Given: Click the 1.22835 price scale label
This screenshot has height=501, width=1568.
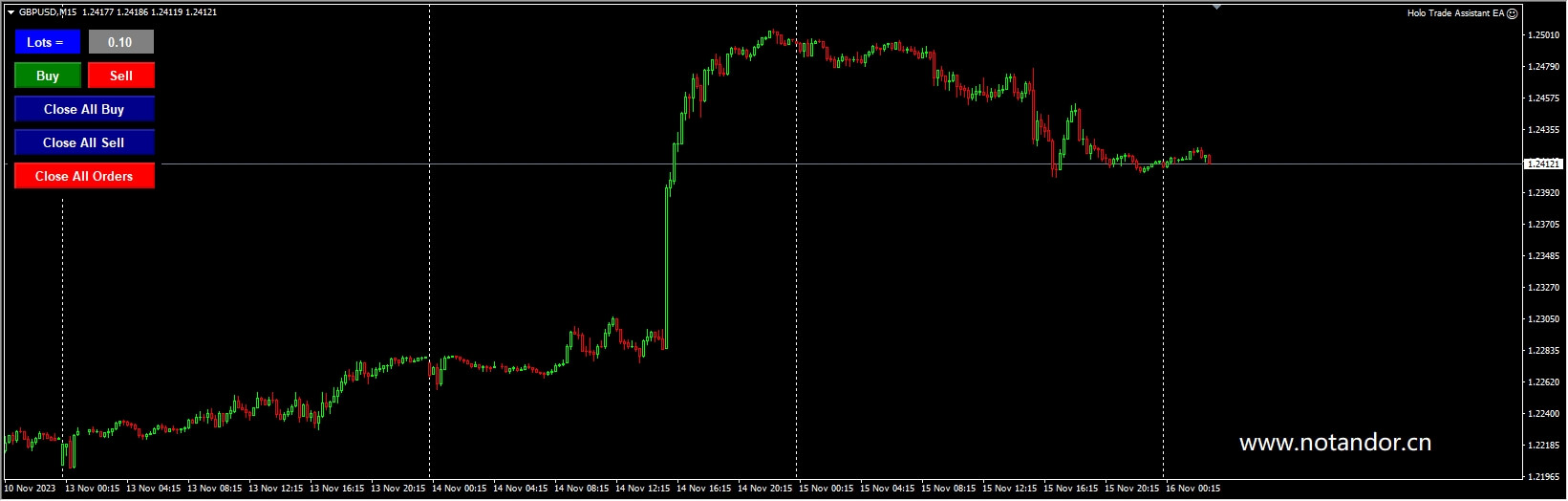Looking at the screenshot, I should (x=1543, y=351).
